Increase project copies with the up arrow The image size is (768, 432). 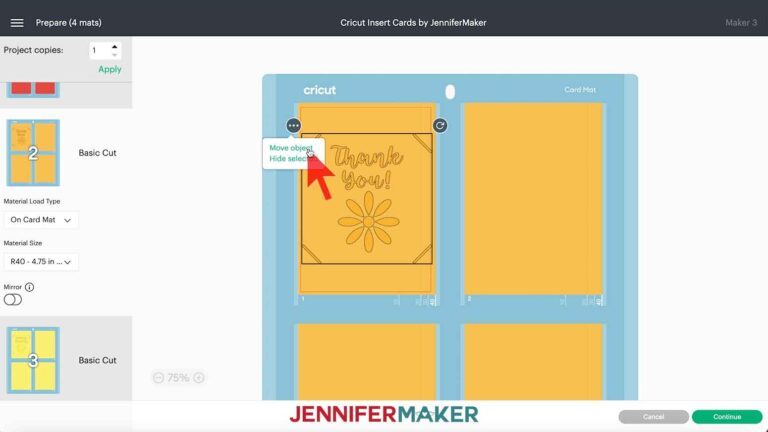coord(115,47)
